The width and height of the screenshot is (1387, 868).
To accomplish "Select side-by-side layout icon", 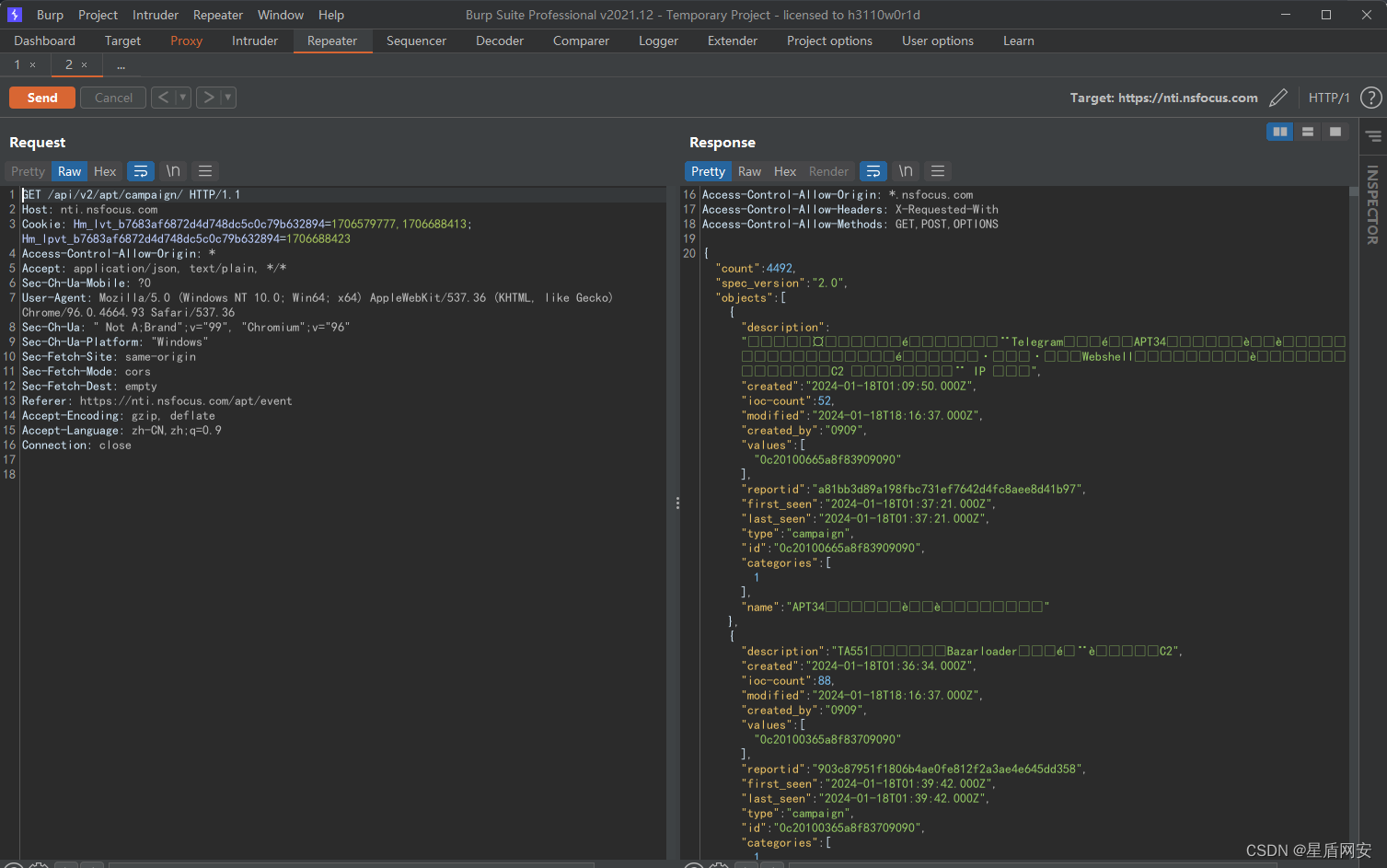I will click(x=1280, y=132).
